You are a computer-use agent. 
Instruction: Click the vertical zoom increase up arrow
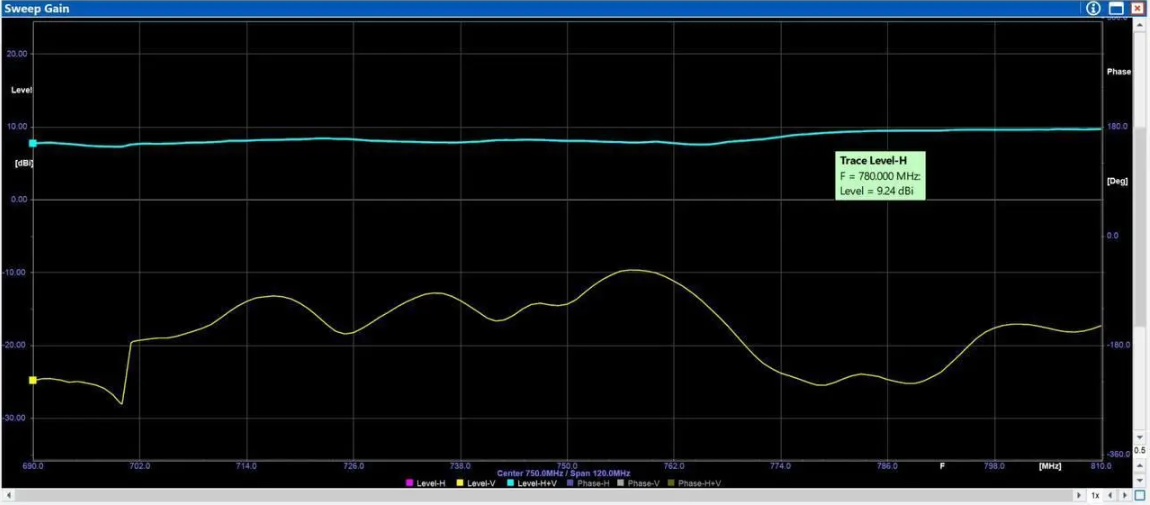click(1140, 465)
